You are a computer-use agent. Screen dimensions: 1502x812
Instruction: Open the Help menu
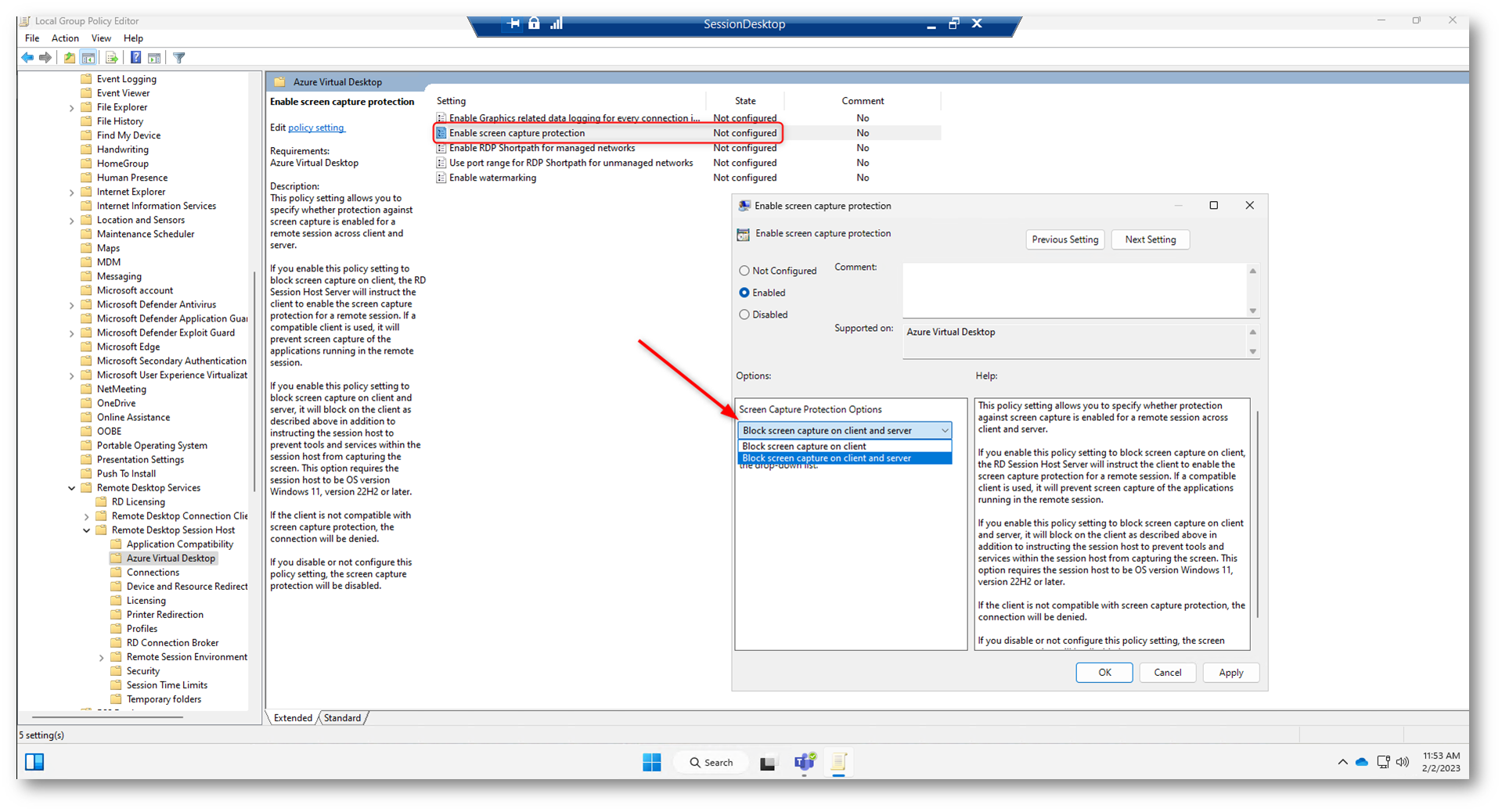[133, 38]
